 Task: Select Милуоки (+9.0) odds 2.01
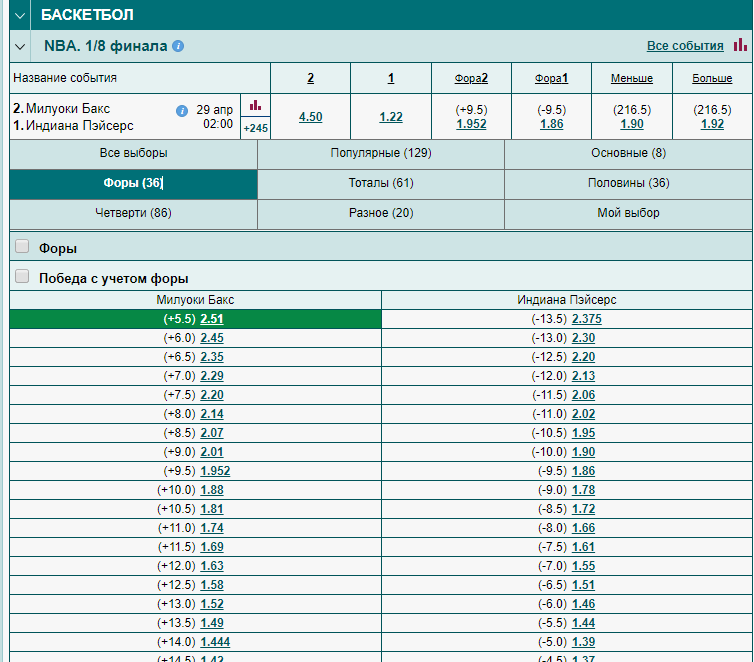[212, 452]
